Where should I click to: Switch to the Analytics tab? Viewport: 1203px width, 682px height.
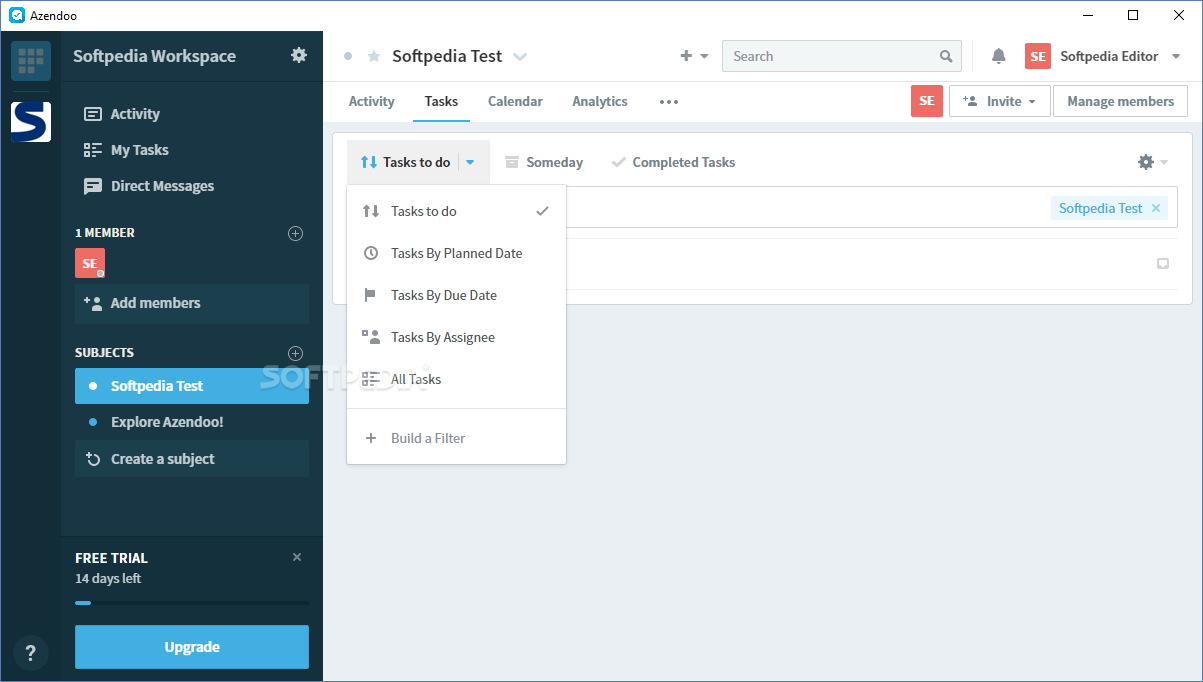pyautogui.click(x=600, y=101)
